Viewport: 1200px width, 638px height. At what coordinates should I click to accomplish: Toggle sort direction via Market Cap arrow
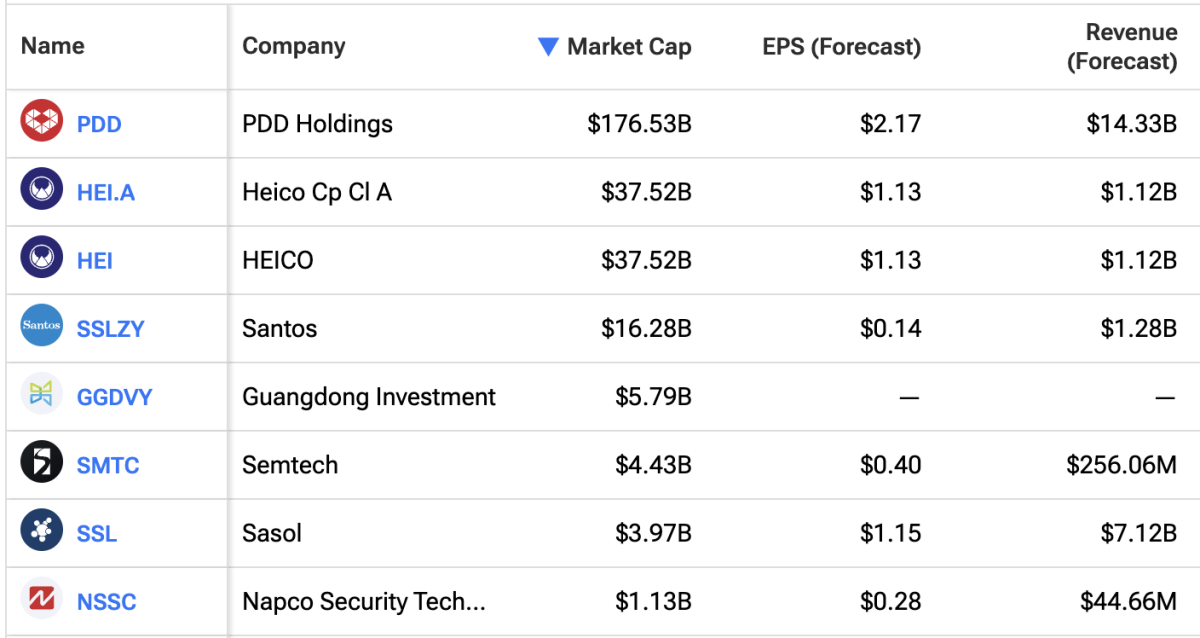pyautogui.click(x=547, y=47)
